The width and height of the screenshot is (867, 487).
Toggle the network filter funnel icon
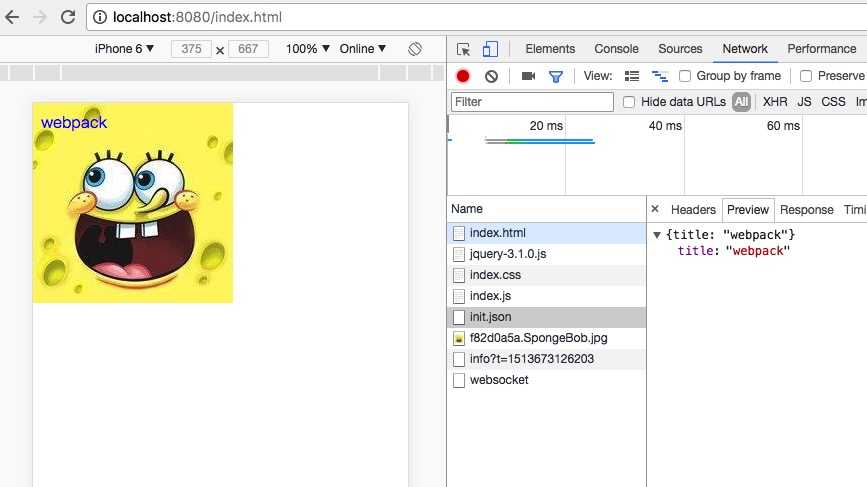[x=556, y=76]
